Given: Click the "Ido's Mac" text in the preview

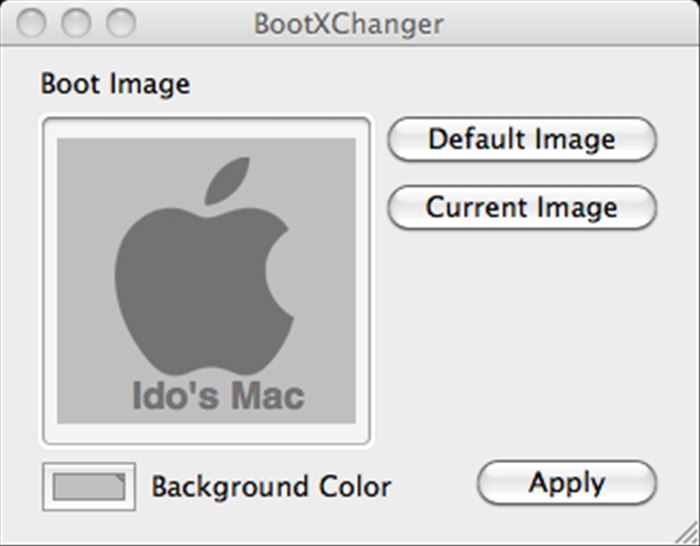Looking at the screenshot, I should point(218,395).
